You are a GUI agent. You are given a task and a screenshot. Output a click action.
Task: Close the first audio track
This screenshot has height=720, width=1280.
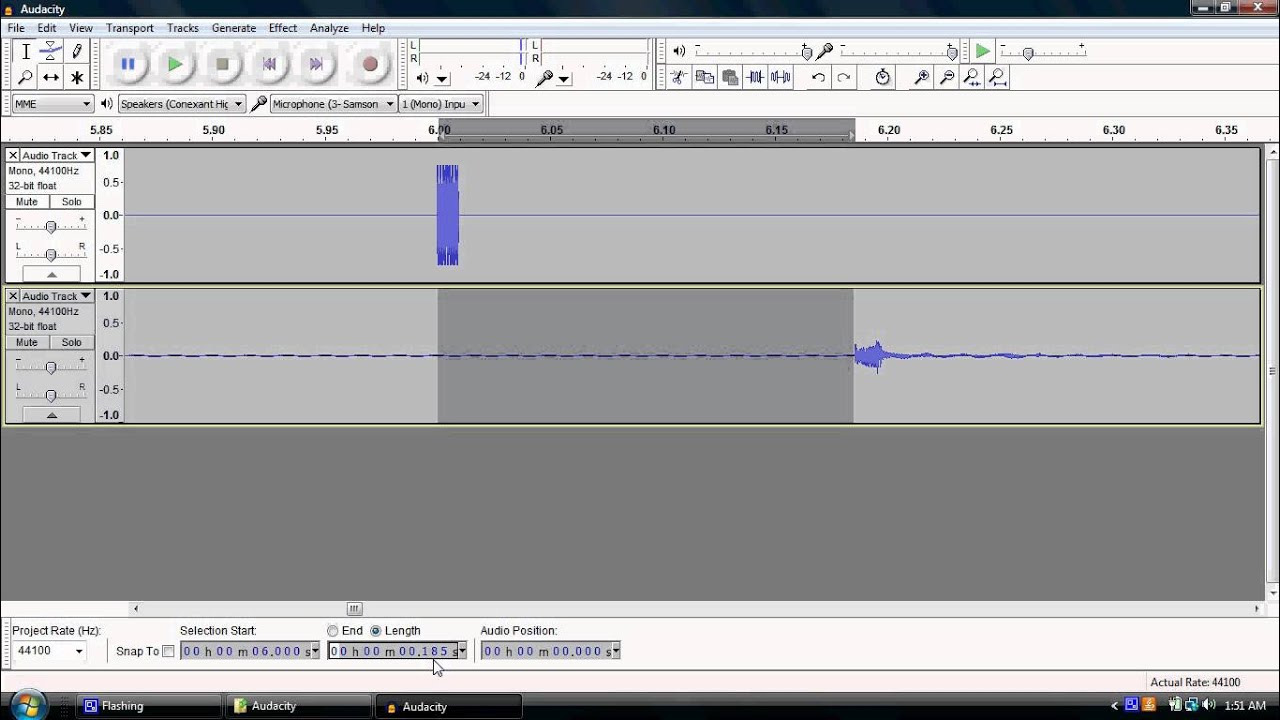[13, 155]
